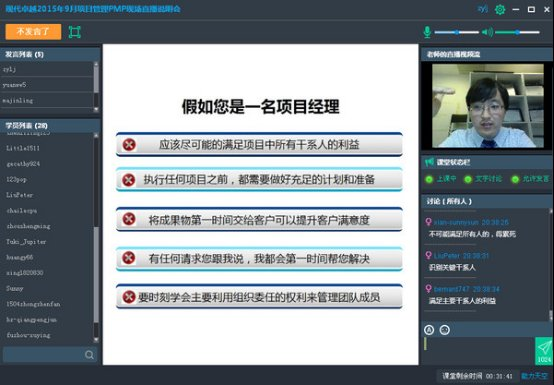Click the xian-sunnysun chat username
This screenshot has width=554, height=385.
pos(456,222)
